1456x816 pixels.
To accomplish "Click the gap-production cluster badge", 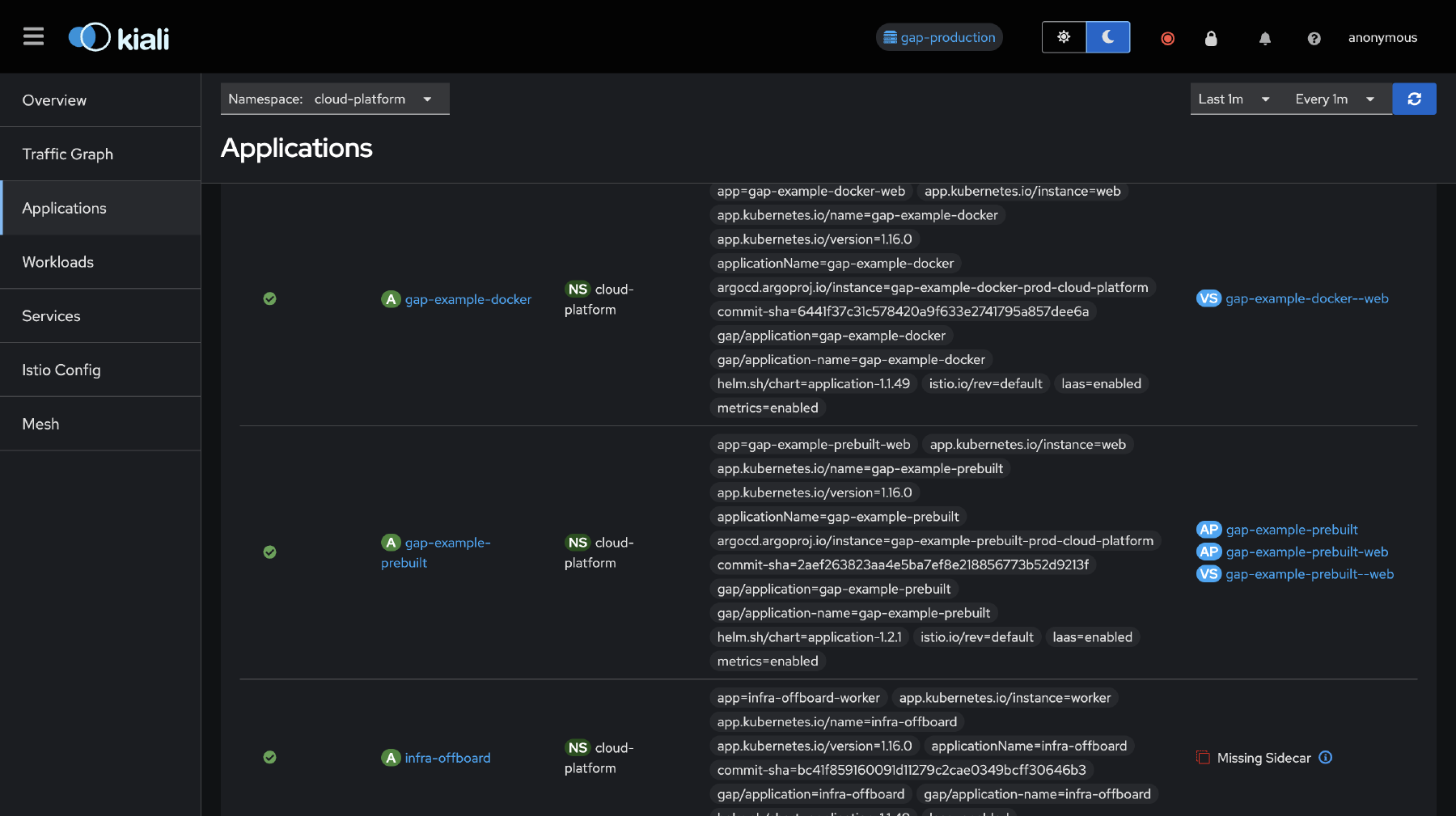I will click(939, 37).
